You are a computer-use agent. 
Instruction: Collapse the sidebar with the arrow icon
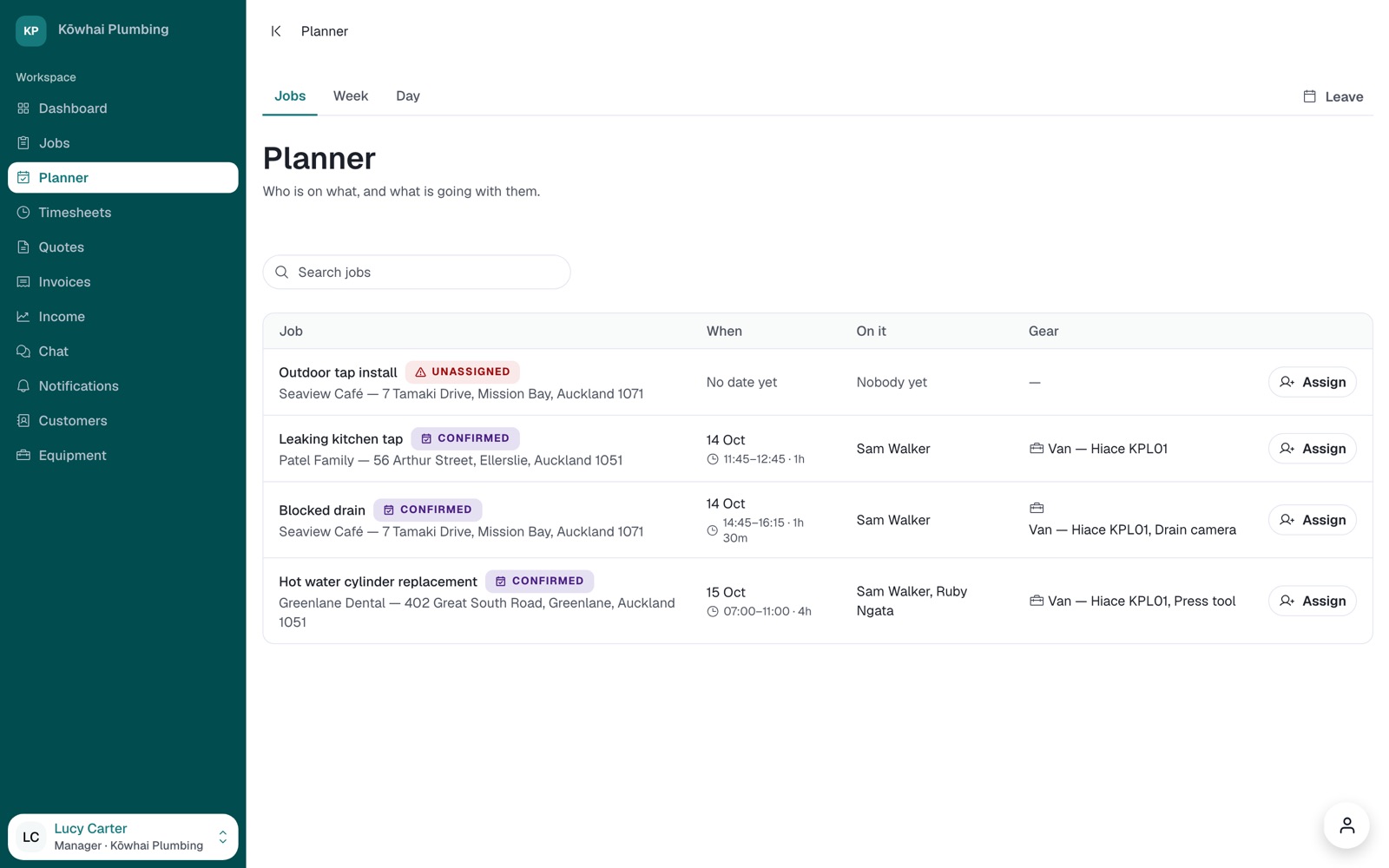pyautogui.click(x=276, y=31)
